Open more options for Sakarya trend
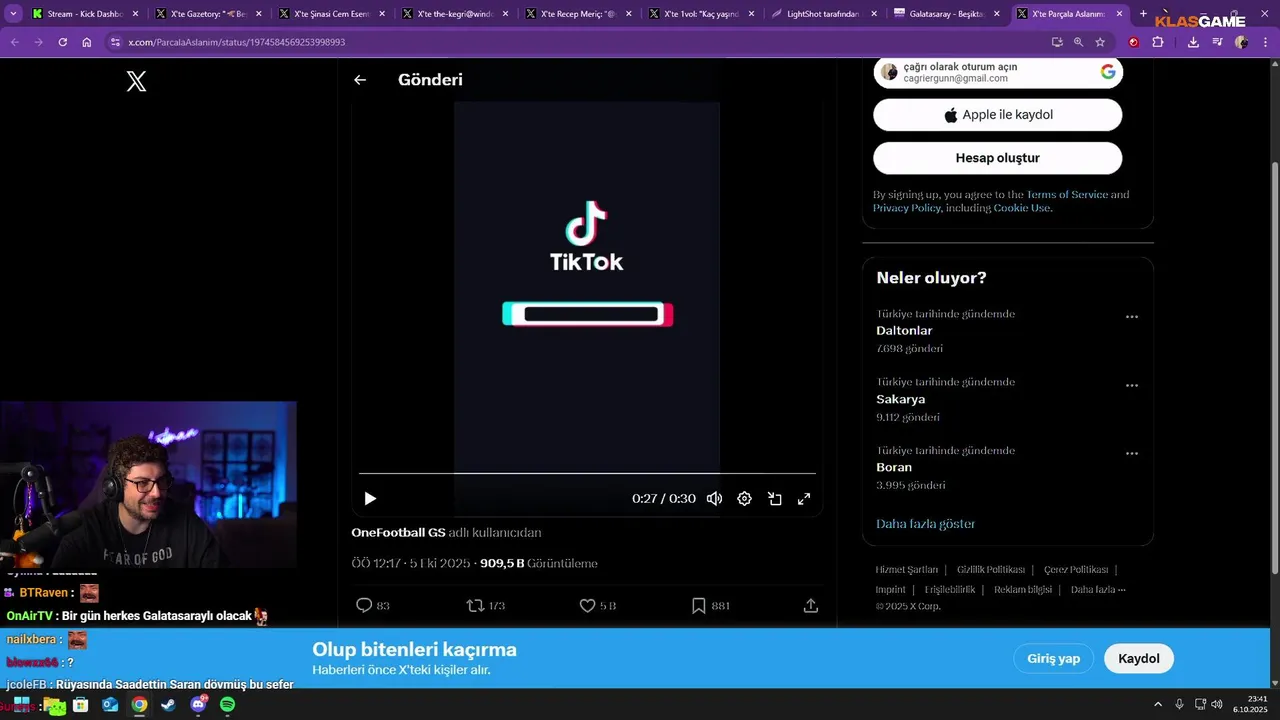Screen dimensions: 1280x720 pyautogui.click(x=1132, y=385)
